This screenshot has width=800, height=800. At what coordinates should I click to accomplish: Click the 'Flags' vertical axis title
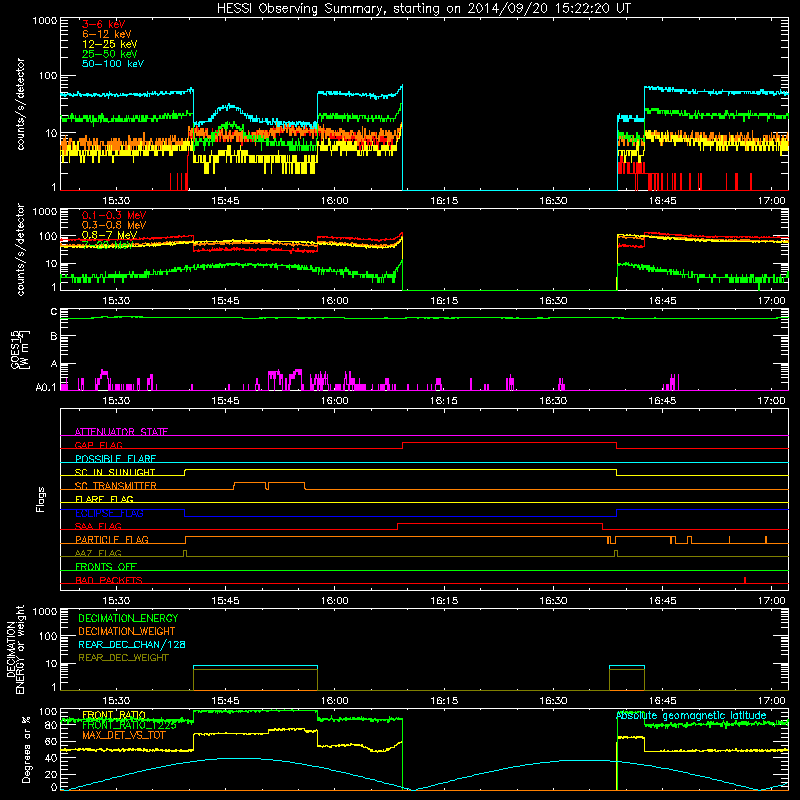[40, 499]
